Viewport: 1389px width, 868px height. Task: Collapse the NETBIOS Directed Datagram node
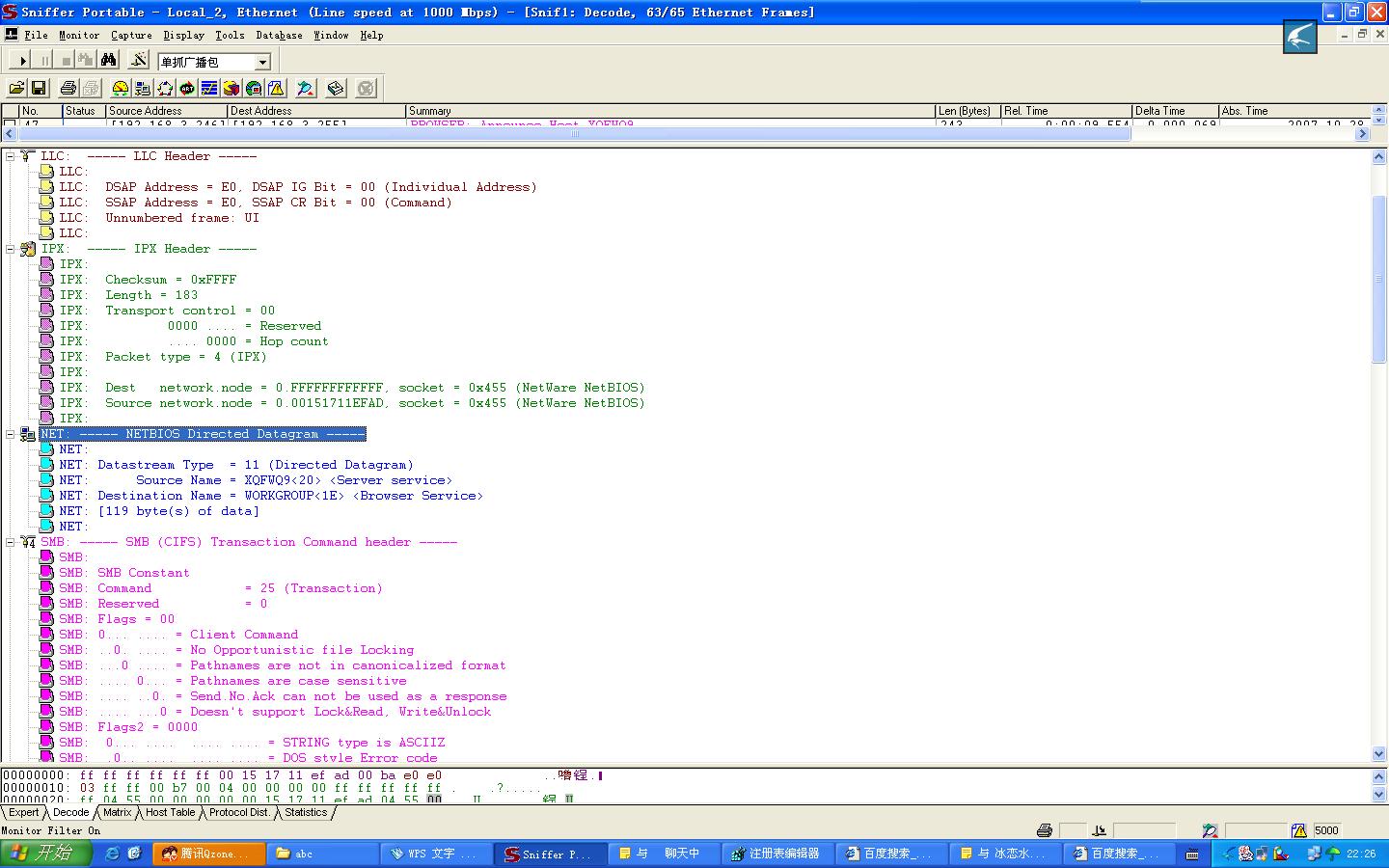[x=11, y=434]
